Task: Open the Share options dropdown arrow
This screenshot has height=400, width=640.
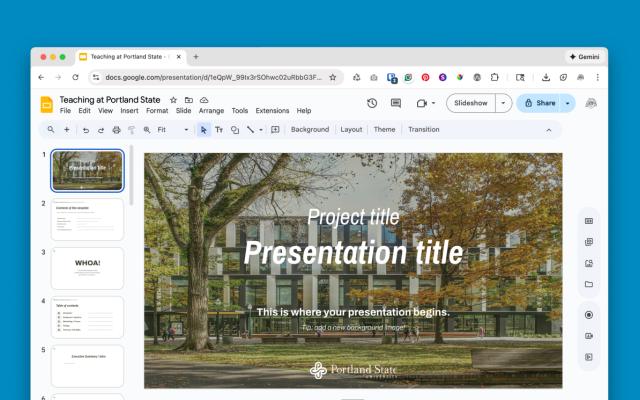Action: pos(567,103)
